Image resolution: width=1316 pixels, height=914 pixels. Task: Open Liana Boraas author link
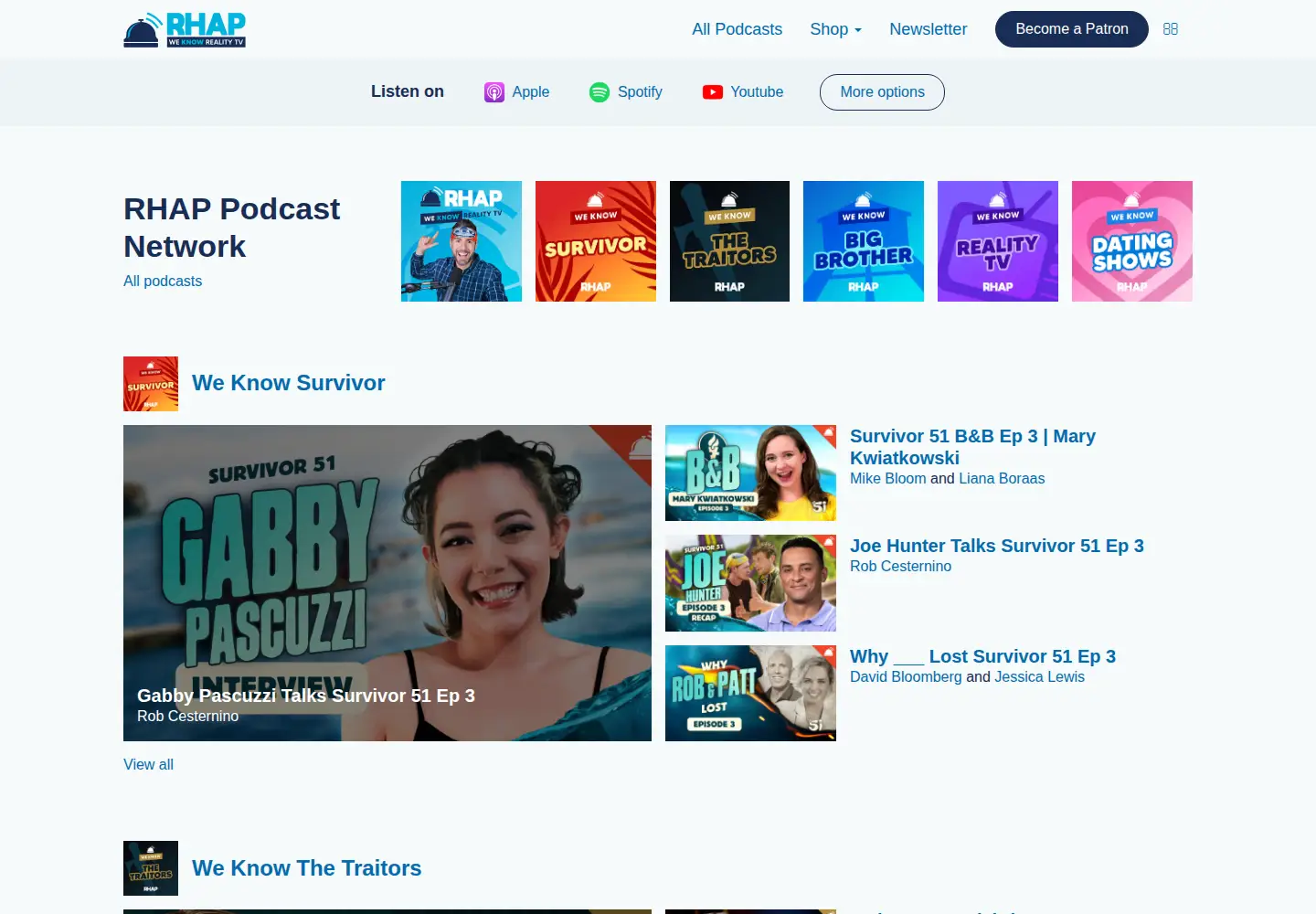pyautogui.click(x=1002, y=479)
